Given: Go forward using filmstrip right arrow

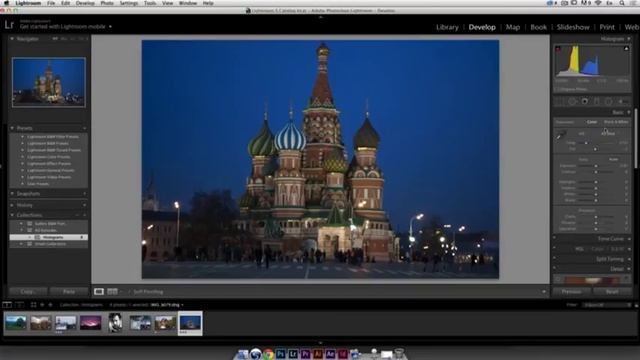Looking at the screenshot, I should [x=50, y=305].
